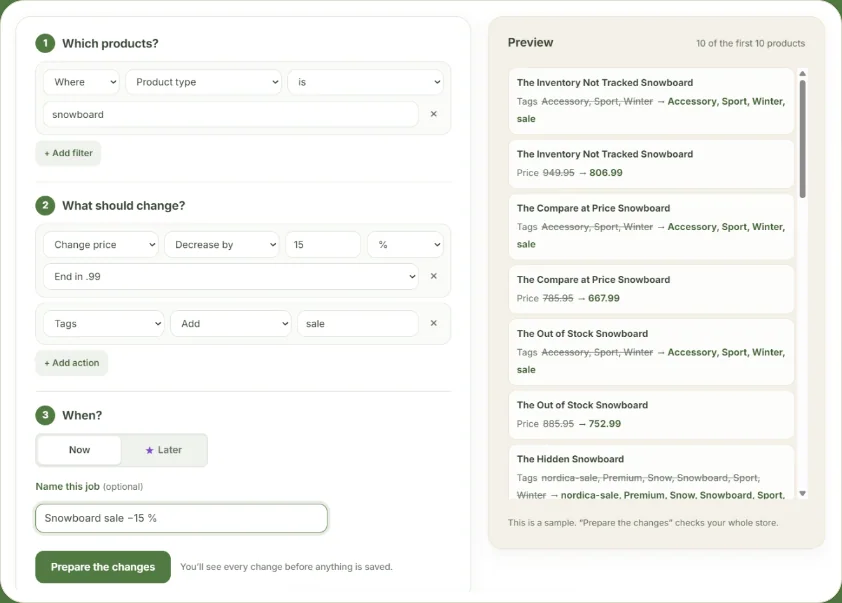Click '10 of the first 10 products' text
842x603 pixels.
751,43
